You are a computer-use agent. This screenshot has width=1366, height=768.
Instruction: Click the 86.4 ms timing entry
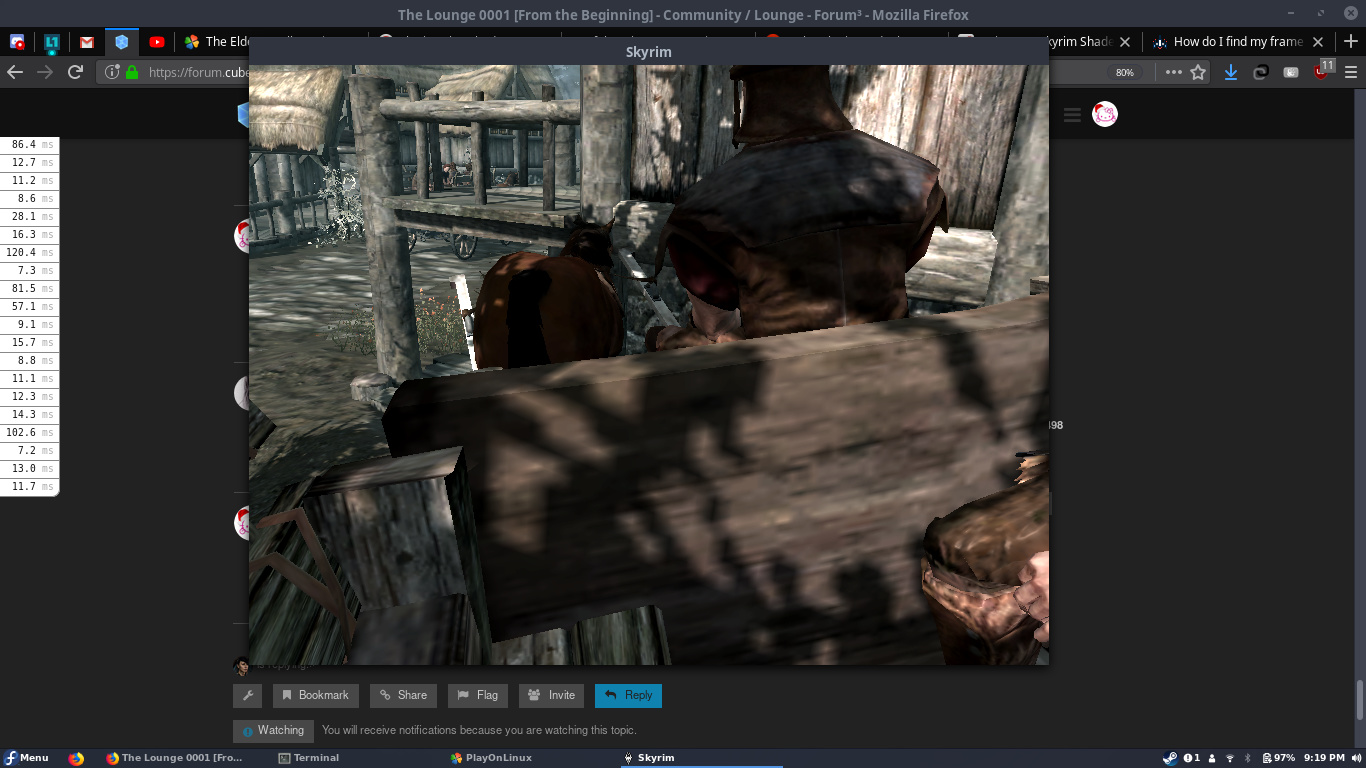point(29,145)
